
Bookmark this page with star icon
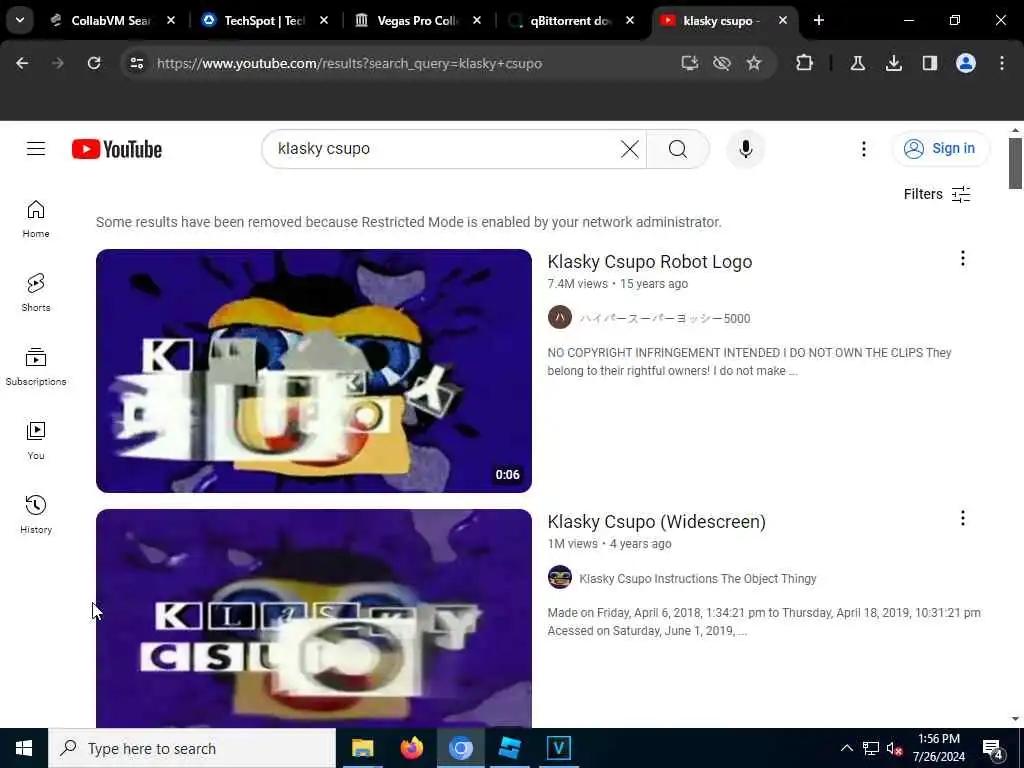point(754,63)
